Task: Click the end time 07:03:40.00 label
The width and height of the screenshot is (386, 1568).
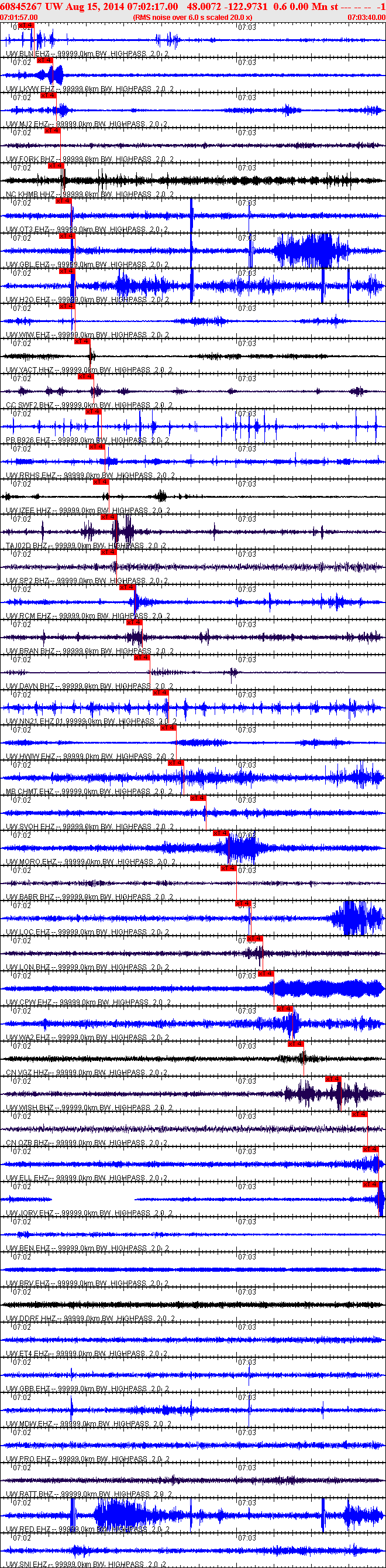Action: pos(367,18)
